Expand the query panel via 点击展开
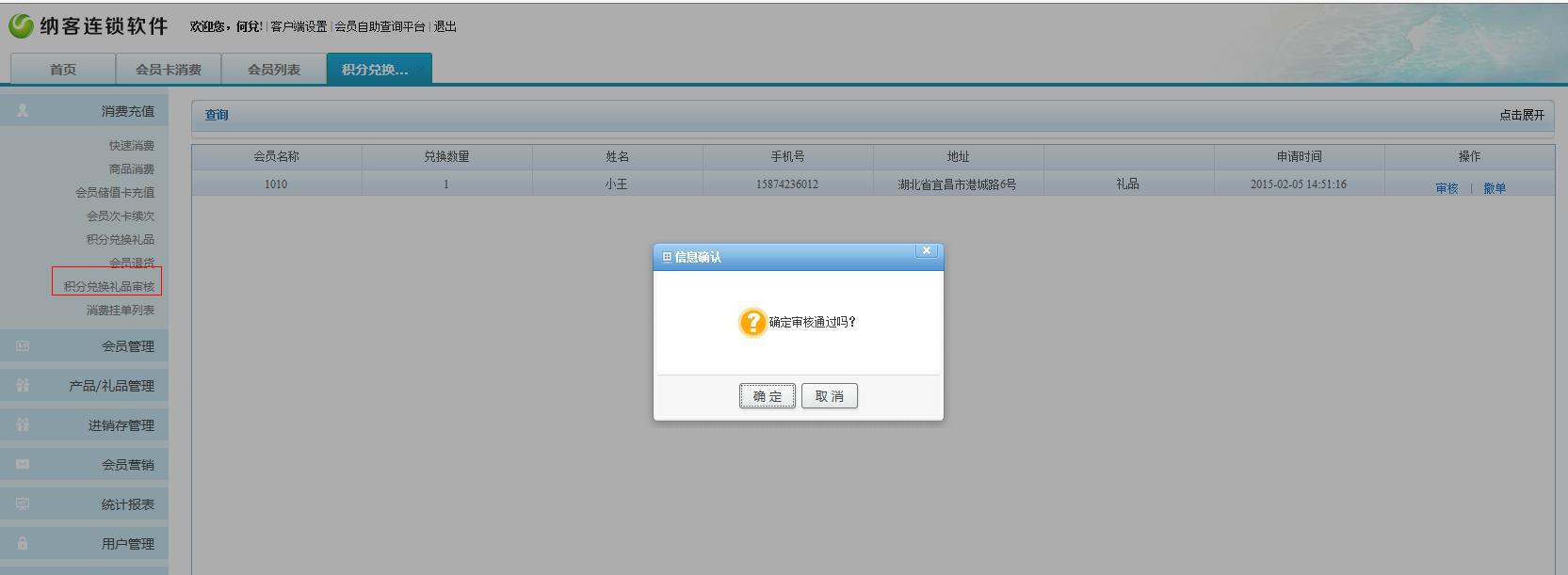 pyautogui.click(x=1521, y=115)
